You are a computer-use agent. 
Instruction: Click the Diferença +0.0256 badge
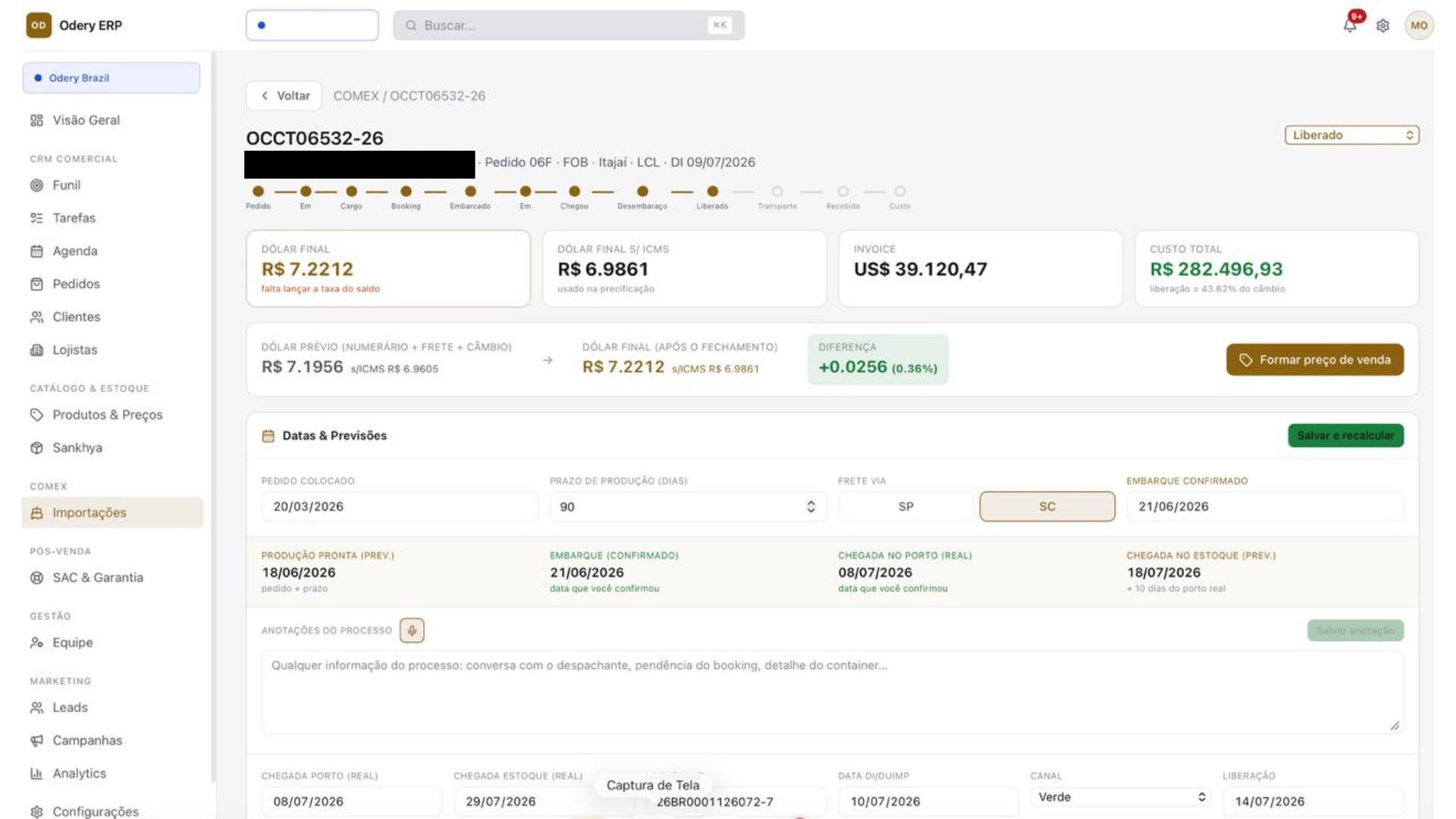pyautogui.click(x=878, y=359)
